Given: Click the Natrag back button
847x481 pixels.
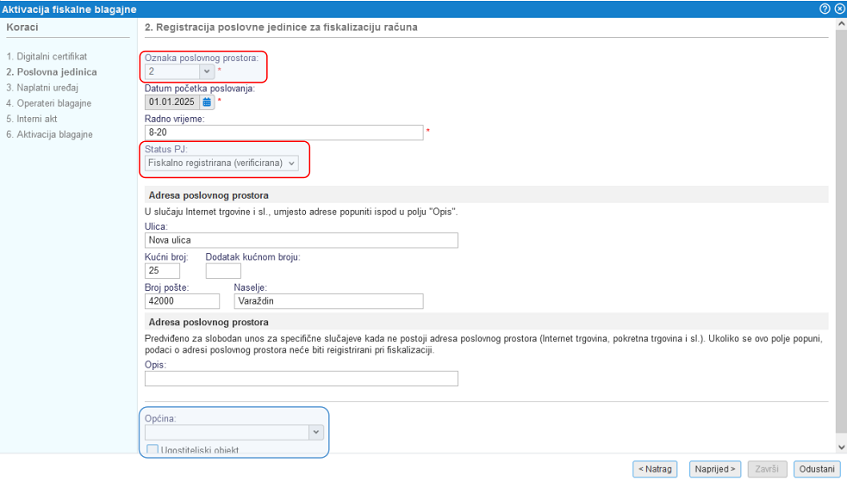Looking at the screenshot, I should [655, 468].
